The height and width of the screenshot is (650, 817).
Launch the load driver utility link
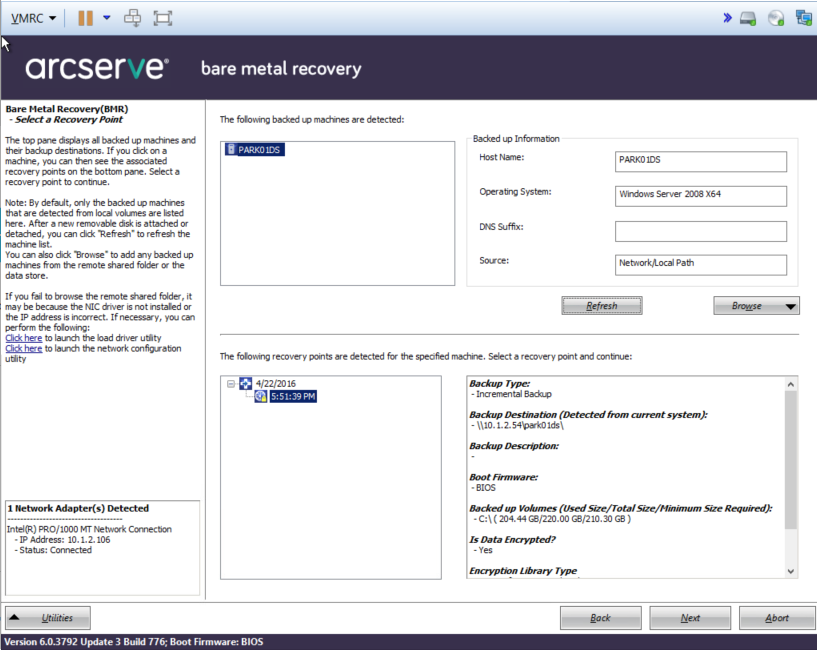pos(23,338)
